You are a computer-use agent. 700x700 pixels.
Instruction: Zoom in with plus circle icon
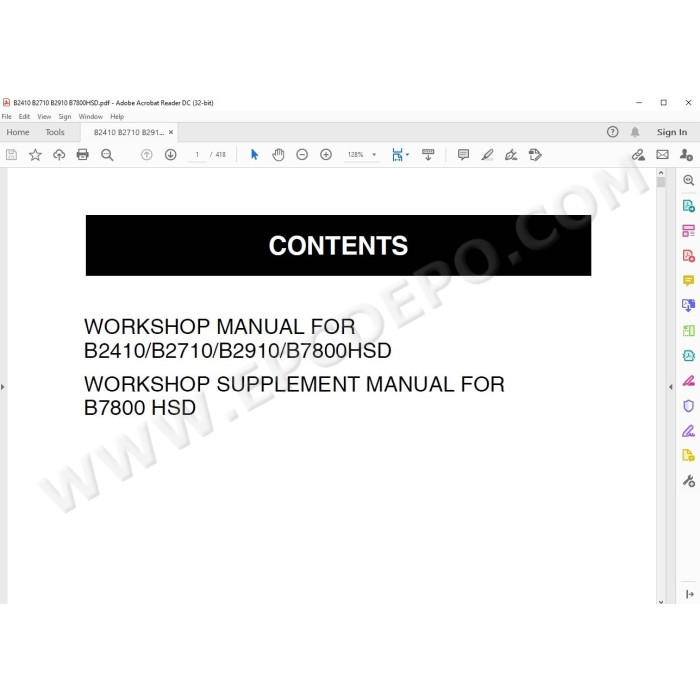(326, 155)
